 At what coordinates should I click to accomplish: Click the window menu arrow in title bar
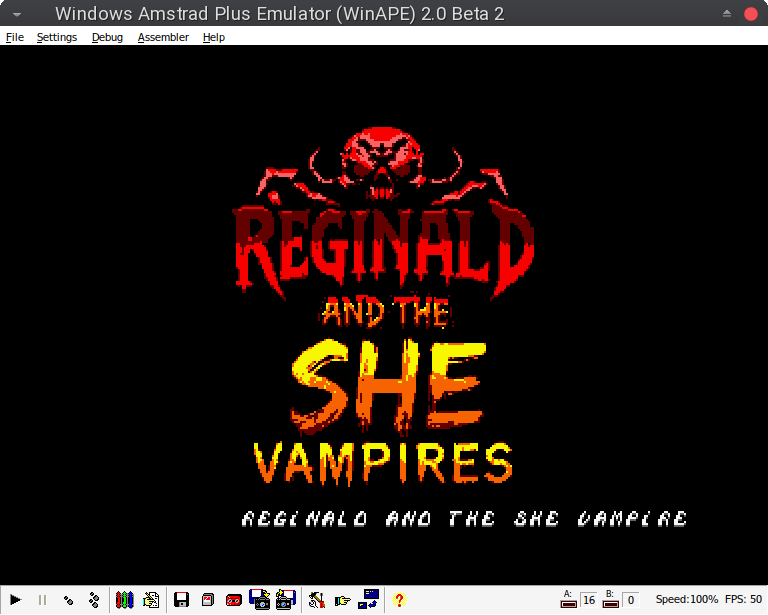[17, 14]
